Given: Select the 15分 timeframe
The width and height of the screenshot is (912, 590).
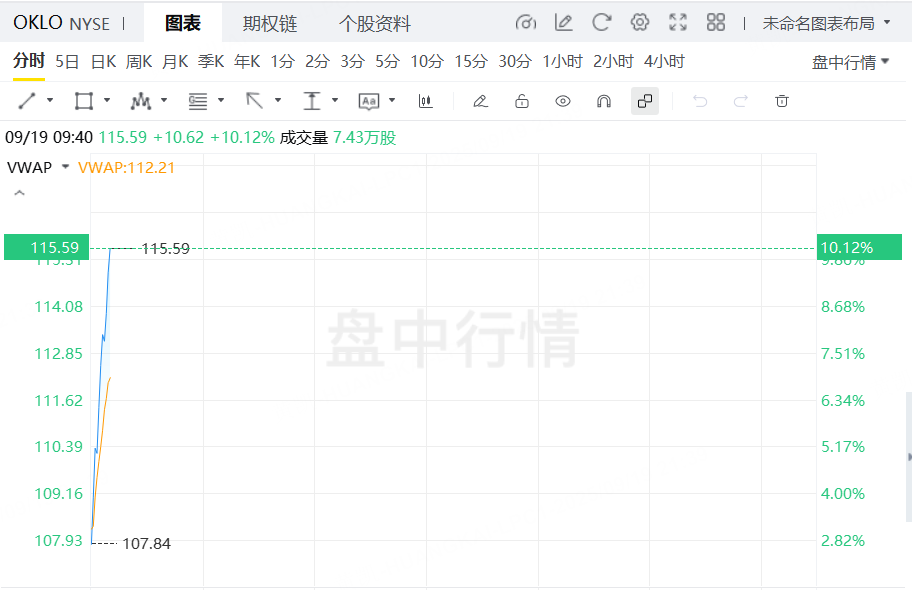Looking at the screenshot, I should 471,61.
